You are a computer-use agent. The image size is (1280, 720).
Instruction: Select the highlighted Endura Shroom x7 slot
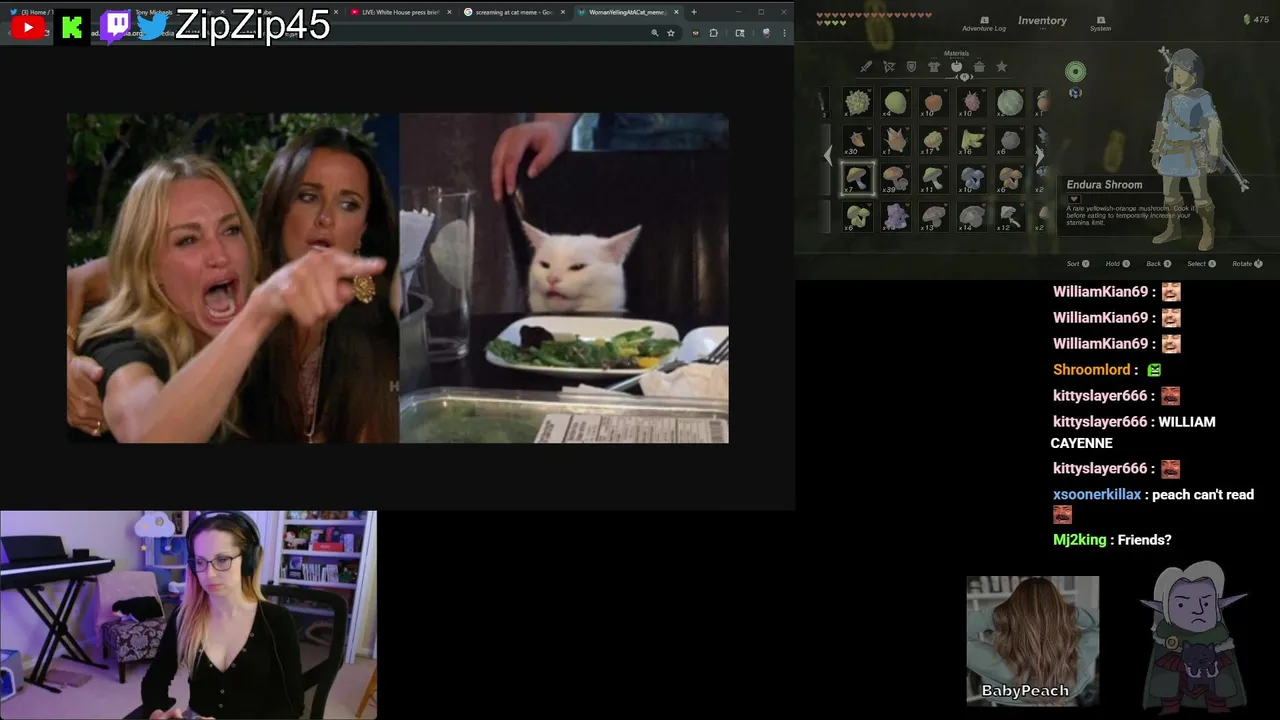point(857,178)
